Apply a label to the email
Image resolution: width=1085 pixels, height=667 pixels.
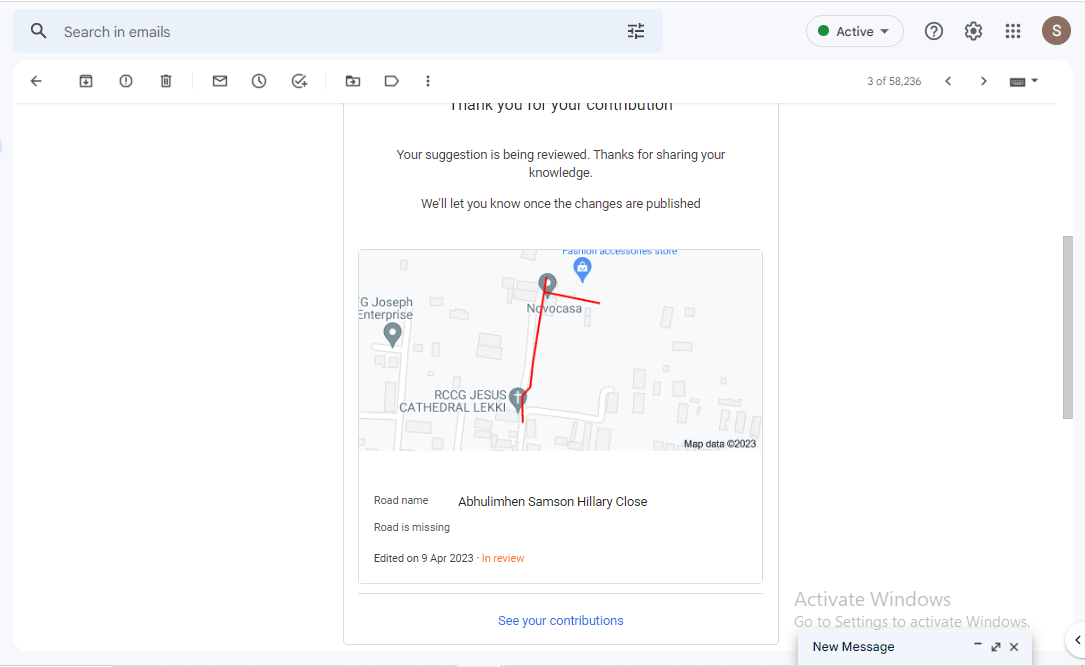(x=391, y=81)
